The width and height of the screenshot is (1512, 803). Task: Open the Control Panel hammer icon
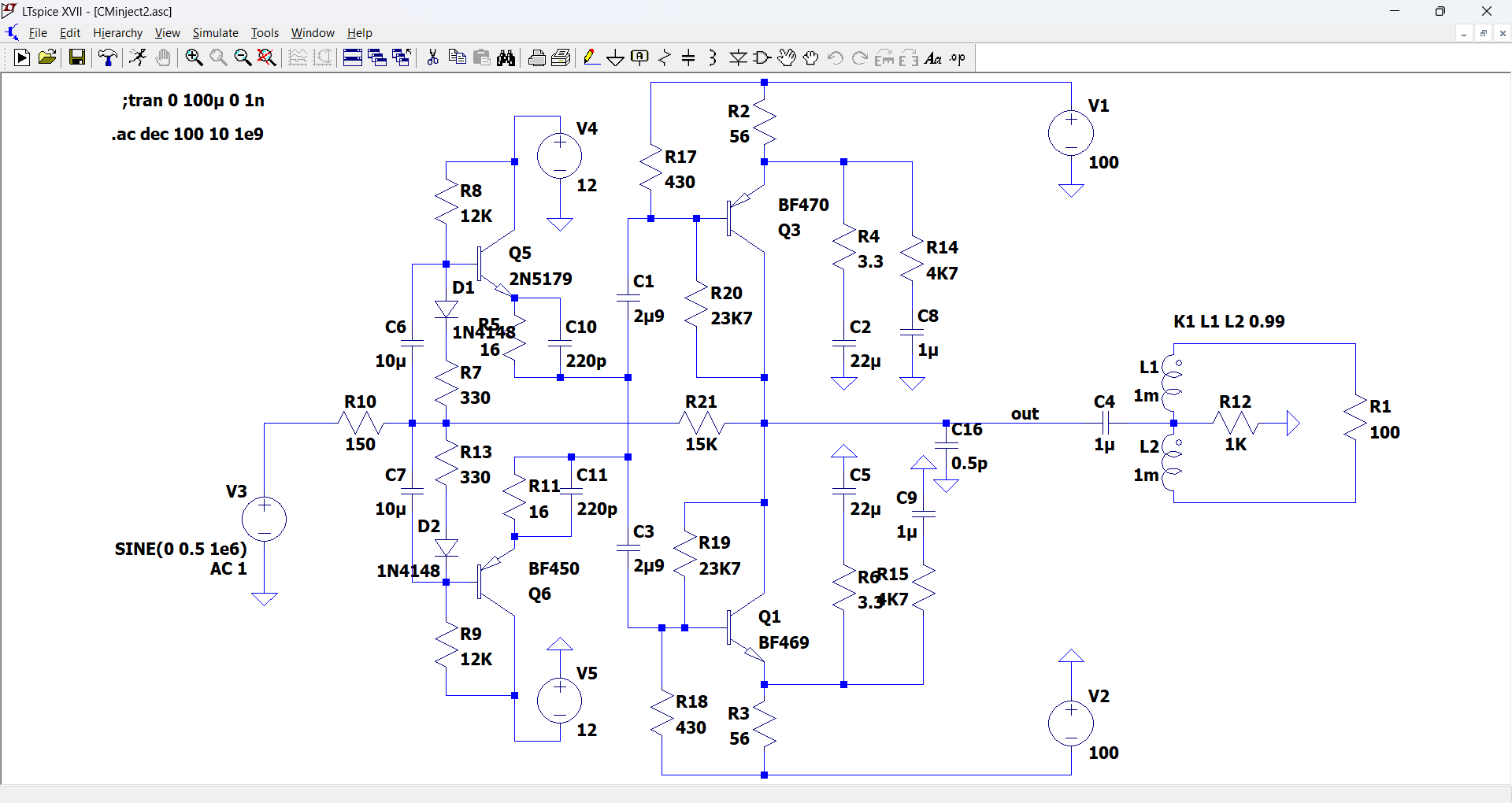click(x=108, y=57)
